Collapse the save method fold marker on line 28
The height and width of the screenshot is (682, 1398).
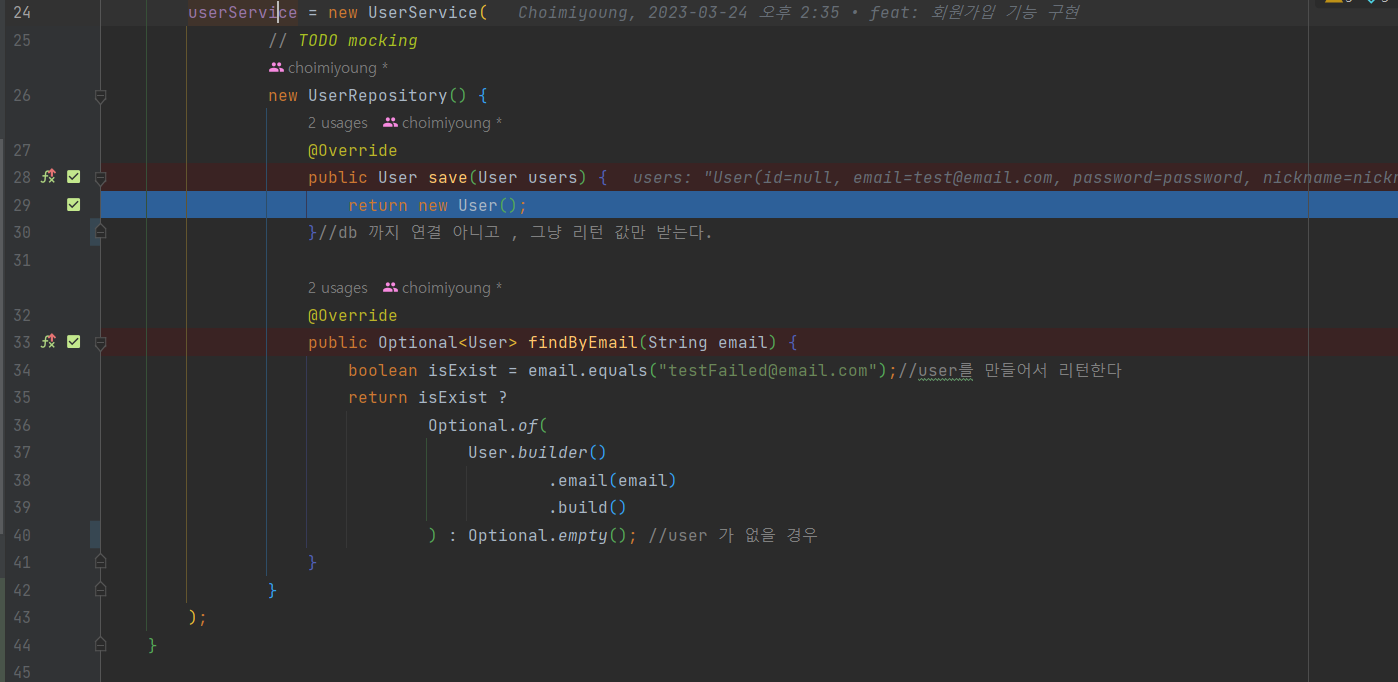coord(100,178)
